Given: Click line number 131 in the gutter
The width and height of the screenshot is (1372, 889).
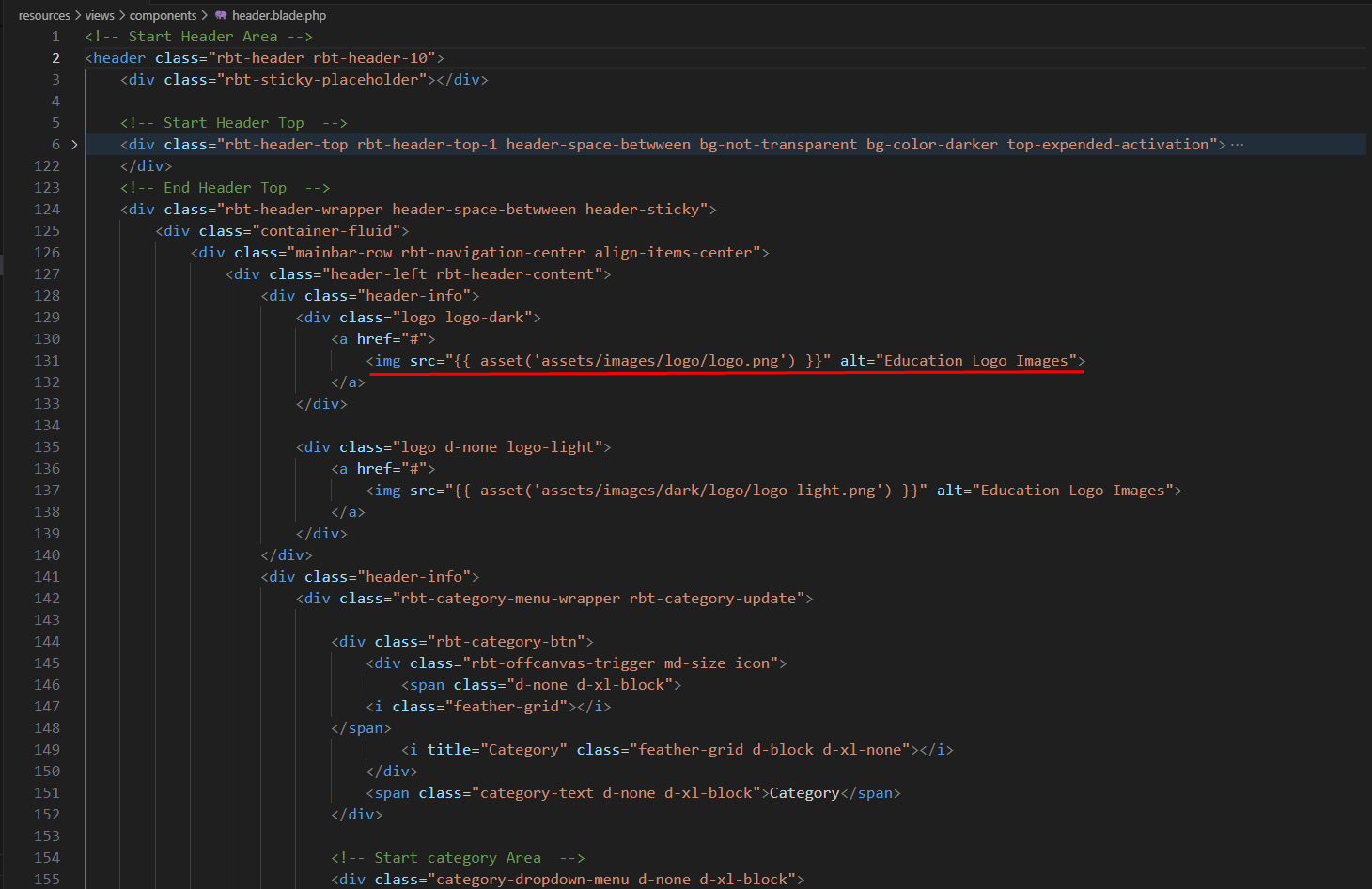Looking at the screenshot, I should pos(47,361).
